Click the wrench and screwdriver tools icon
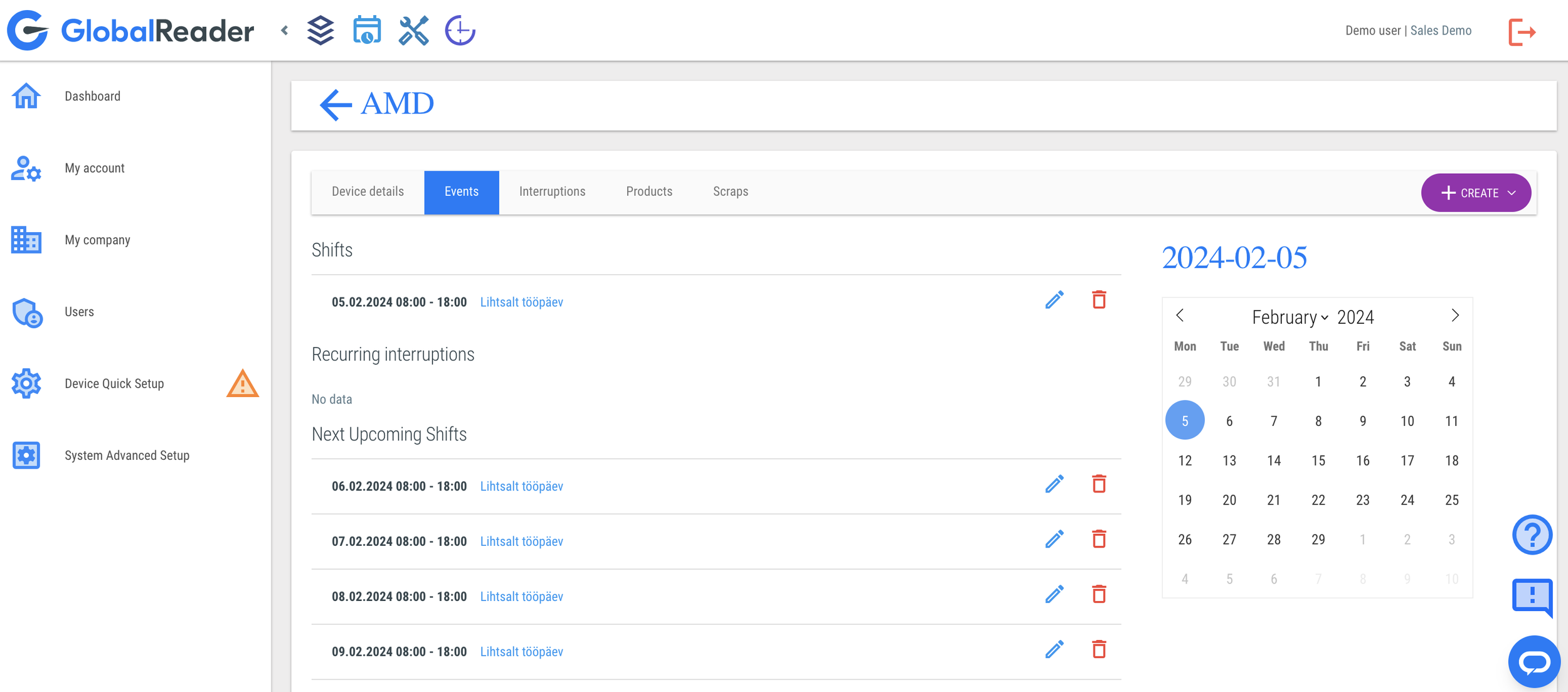 coord(413,30)
